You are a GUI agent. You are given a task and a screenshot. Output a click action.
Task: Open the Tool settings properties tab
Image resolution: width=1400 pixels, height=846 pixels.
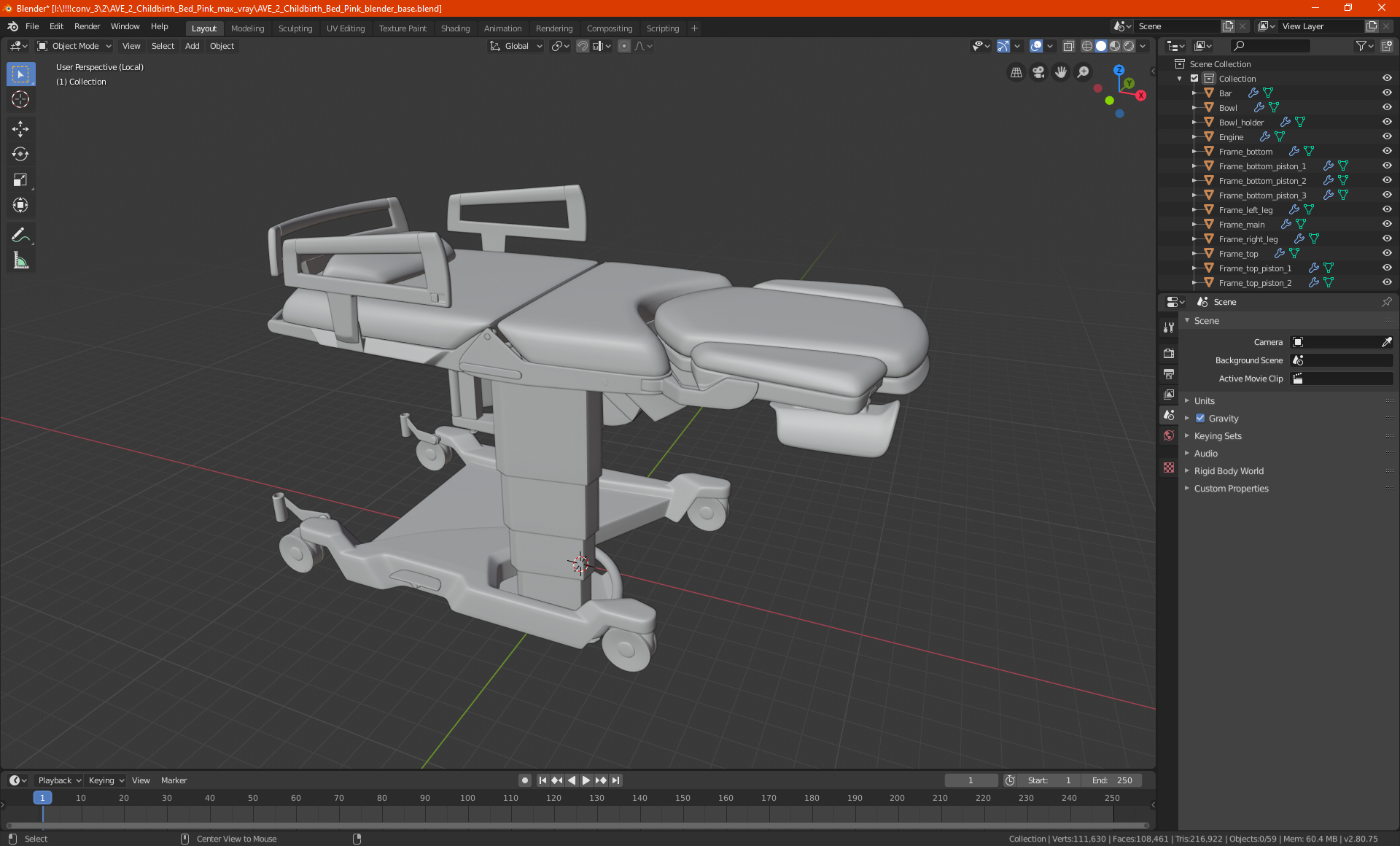click(x=1169, y=327)
